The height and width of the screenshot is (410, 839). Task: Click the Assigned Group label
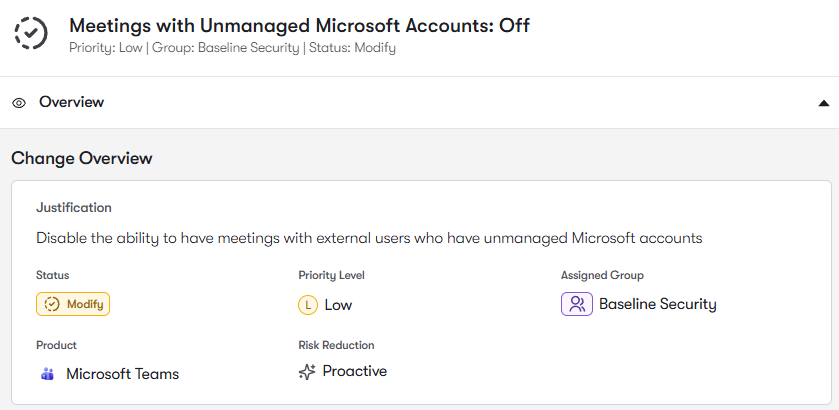point(602,275)
